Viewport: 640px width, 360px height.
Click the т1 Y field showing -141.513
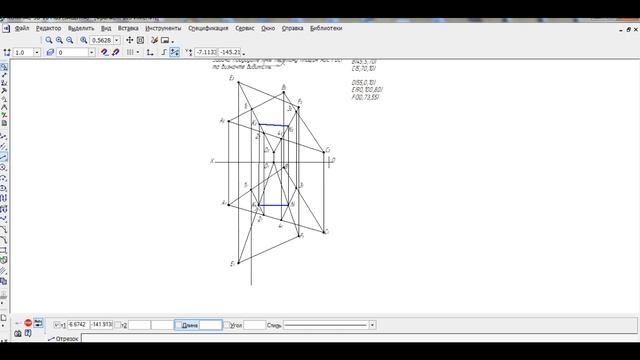pos(101,325)
